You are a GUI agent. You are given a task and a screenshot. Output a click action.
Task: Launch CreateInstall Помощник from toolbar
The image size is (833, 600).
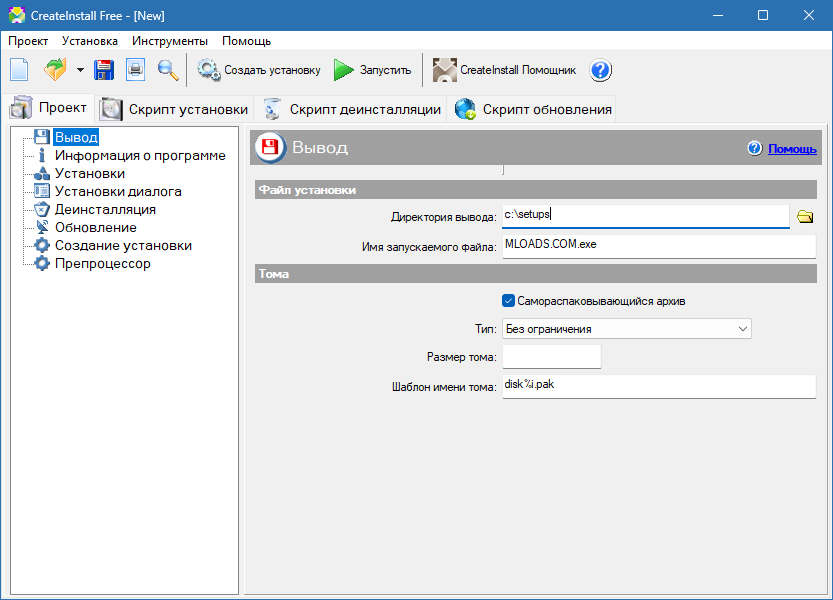pyautogui.click(x=504, y=70)
